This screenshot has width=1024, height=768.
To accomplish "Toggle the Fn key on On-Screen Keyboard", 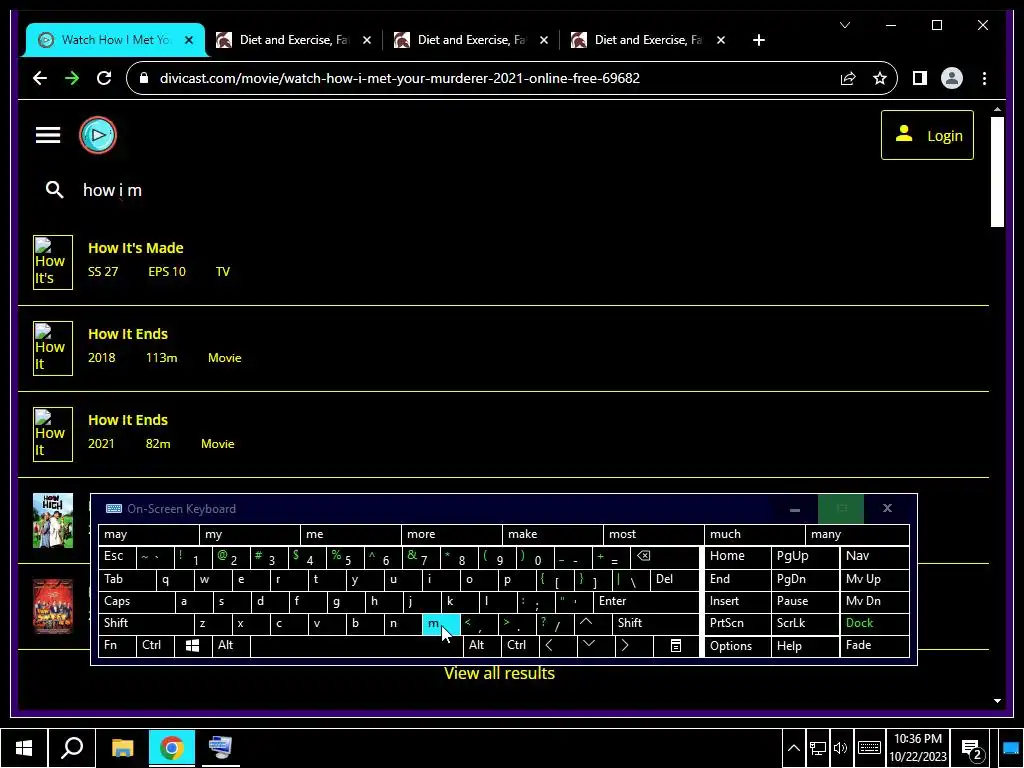I will pos(117,645).
